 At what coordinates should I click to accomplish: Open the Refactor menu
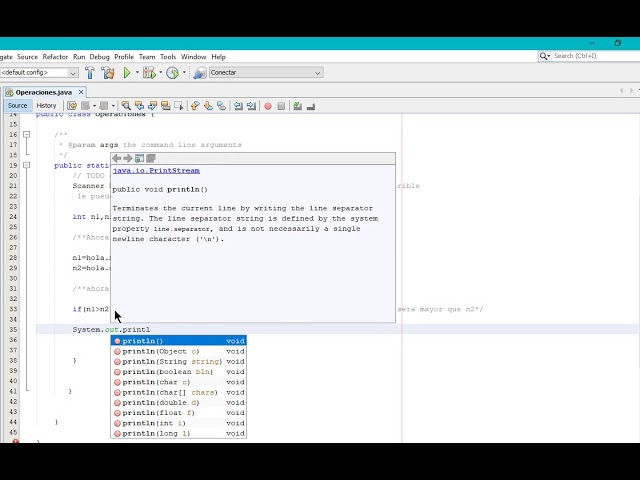click(x=55, y=57)
